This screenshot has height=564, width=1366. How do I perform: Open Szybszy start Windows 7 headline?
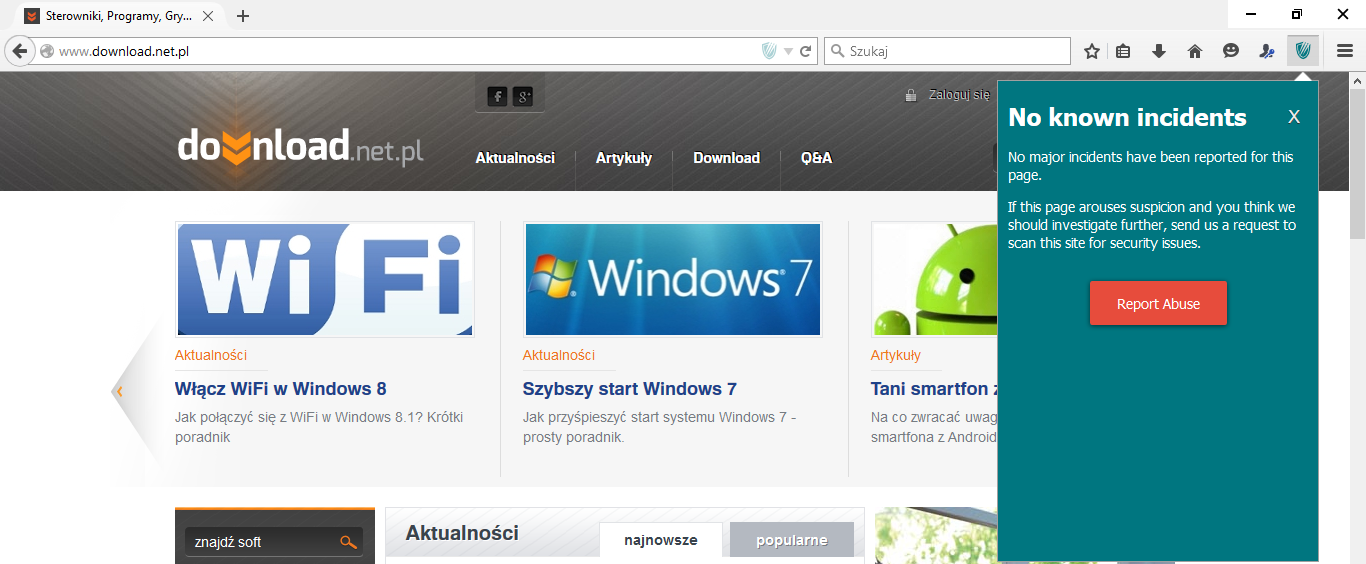pos(630,389)
